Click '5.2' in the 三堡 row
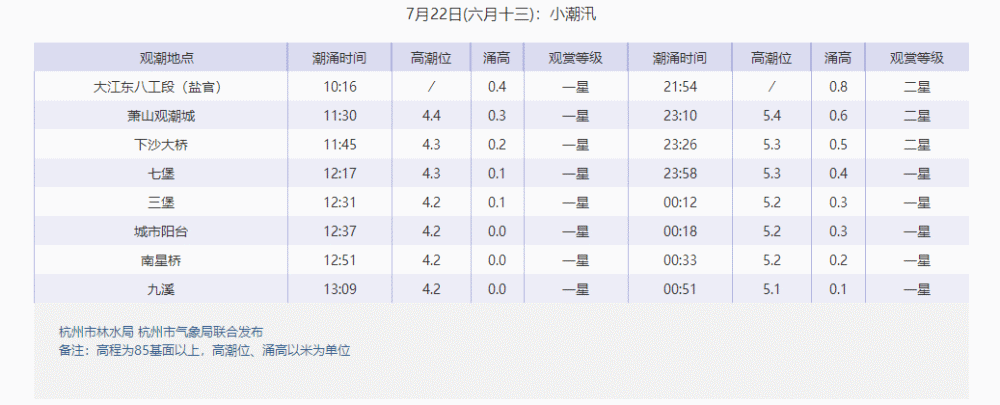Viewport: 1000px width, 405px height. [772, 203]
